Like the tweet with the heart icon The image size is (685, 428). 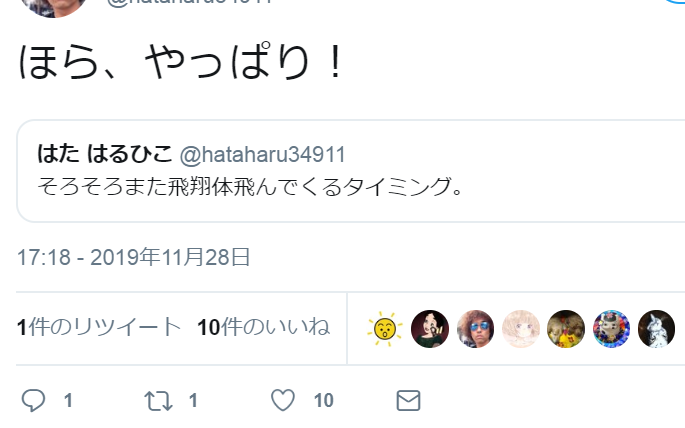click(283, 400)
